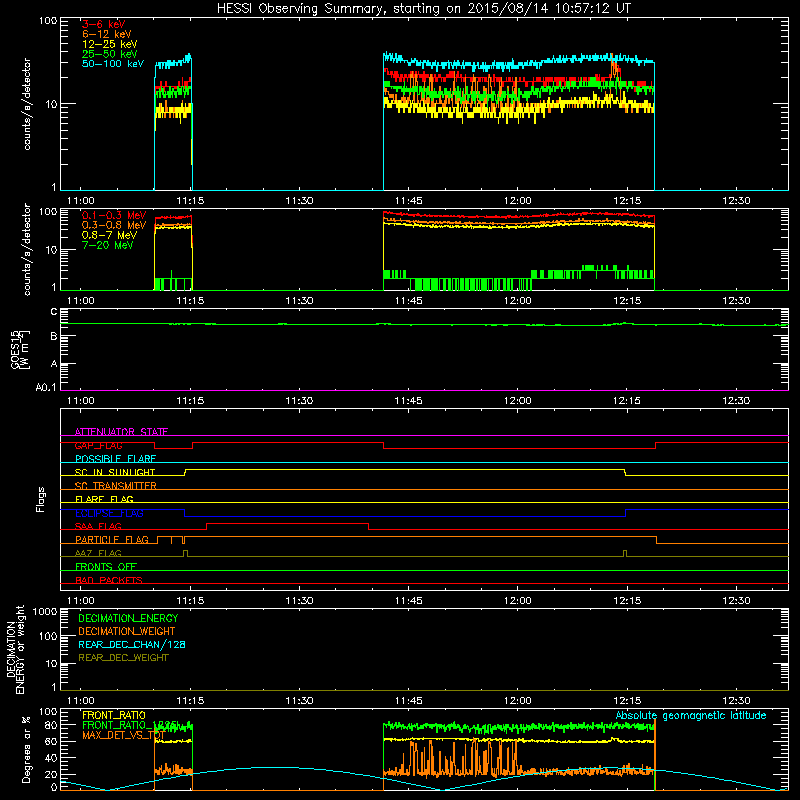Viewport: 800px width, 800px height.
Task: Select the 0.8-7 MeV legend label
Action: (x=109, y=235)
